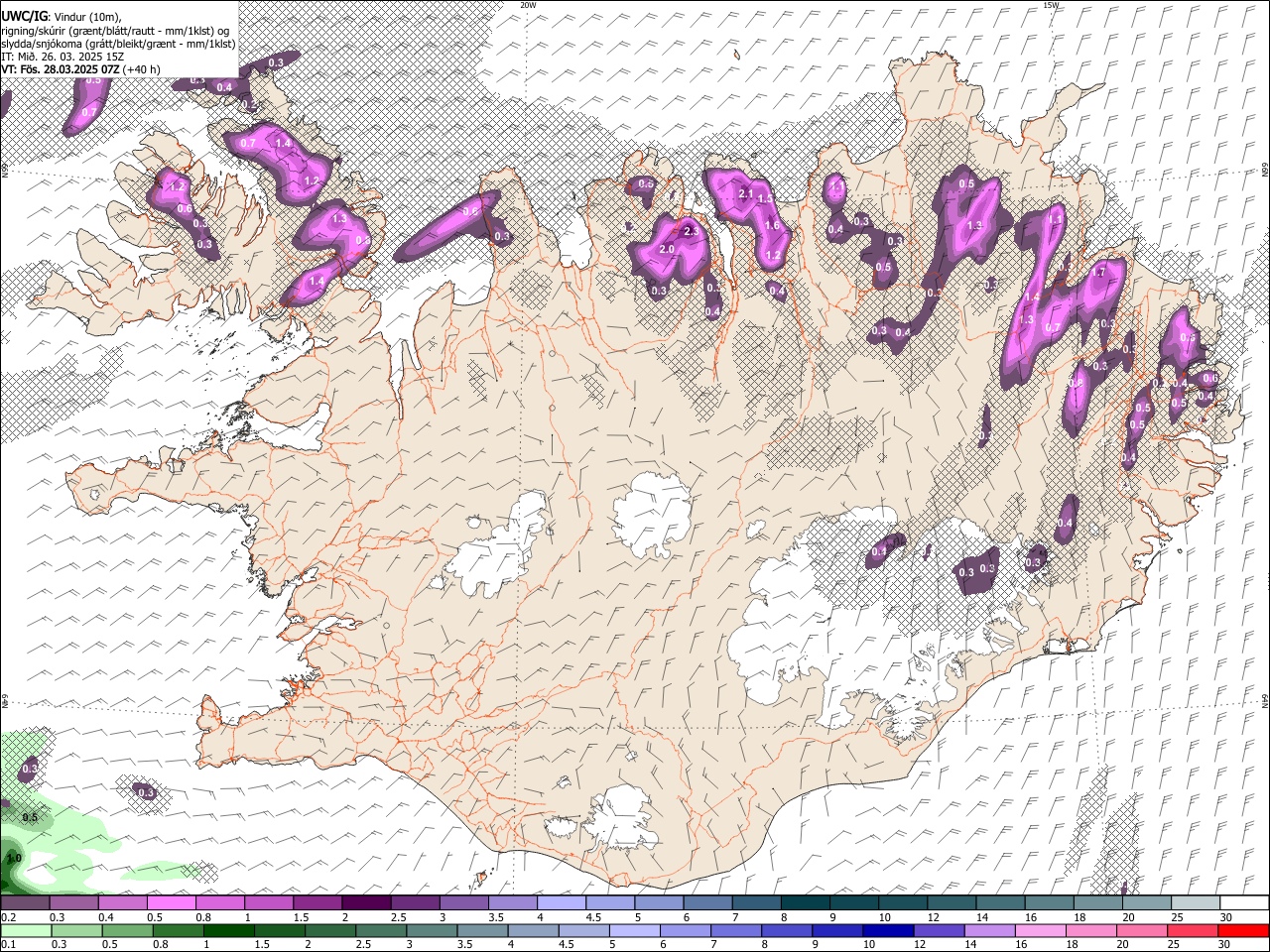Pick rain legend swatch between 6 and 7
The height and width of the screenshot is (952, 1270).
[x=685, y=930]
